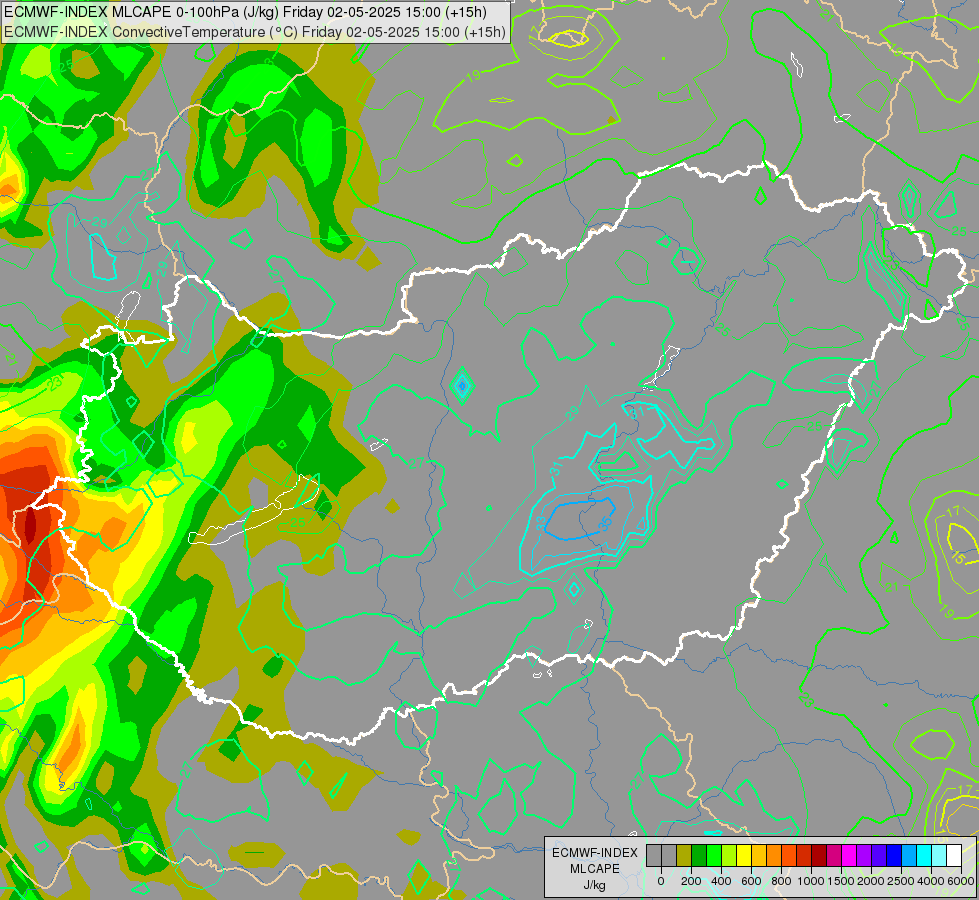Click the legend value 2500
Screen dimensions: 979x900
(x=901, y=881)
